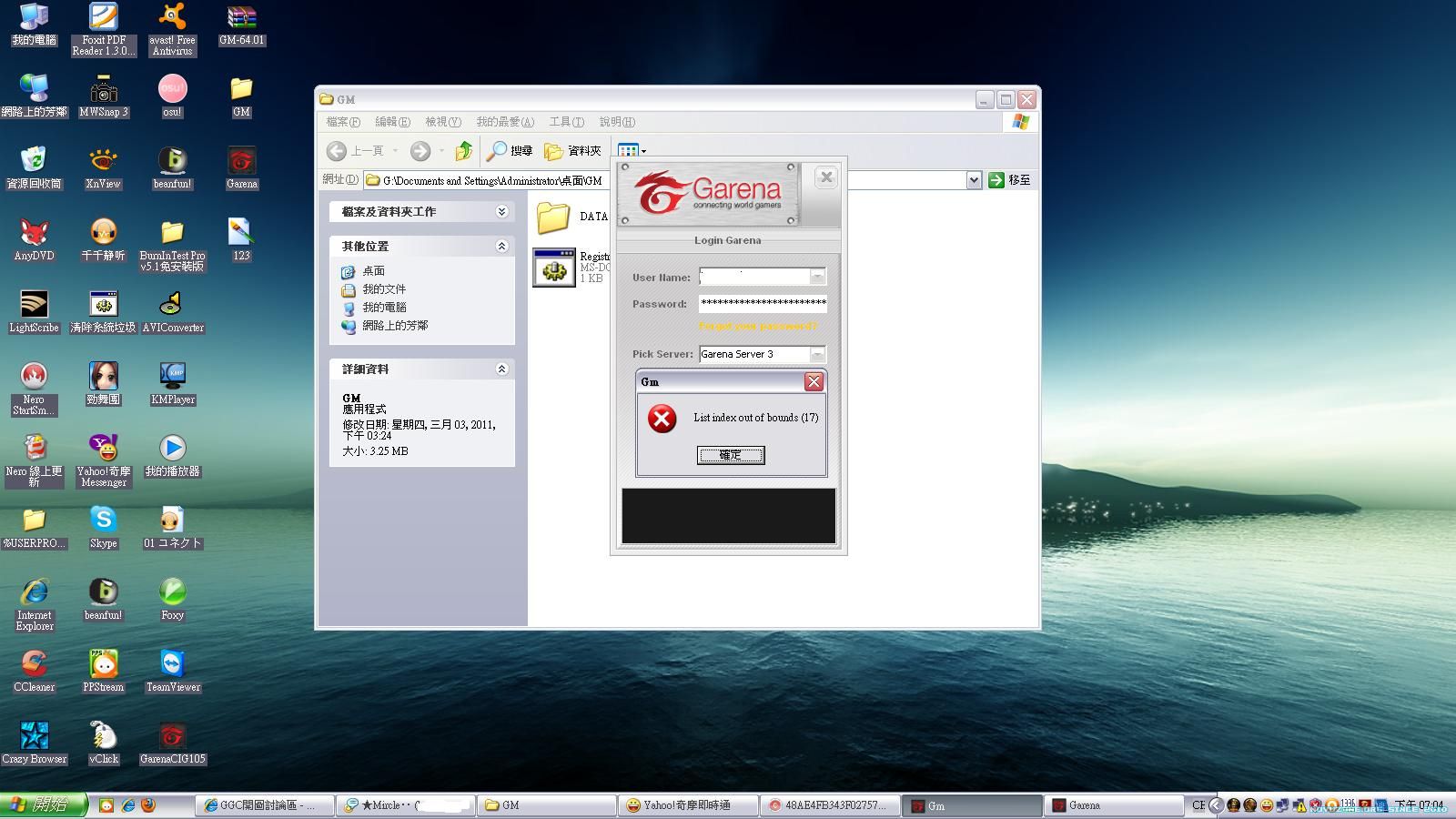Click the 開始 Start button

(x=43, y=805)
